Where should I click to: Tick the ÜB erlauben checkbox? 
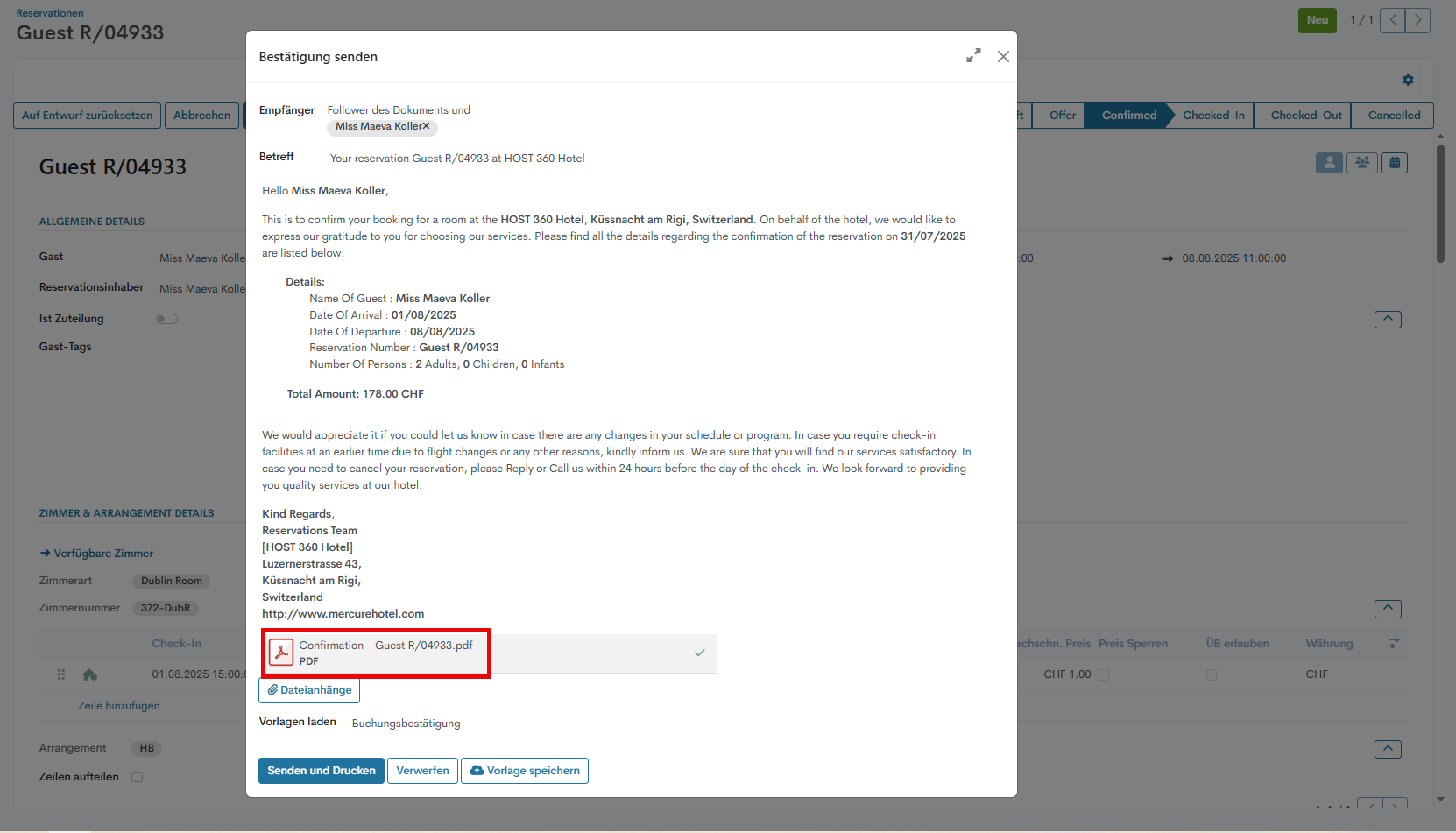coord(1212,674)
